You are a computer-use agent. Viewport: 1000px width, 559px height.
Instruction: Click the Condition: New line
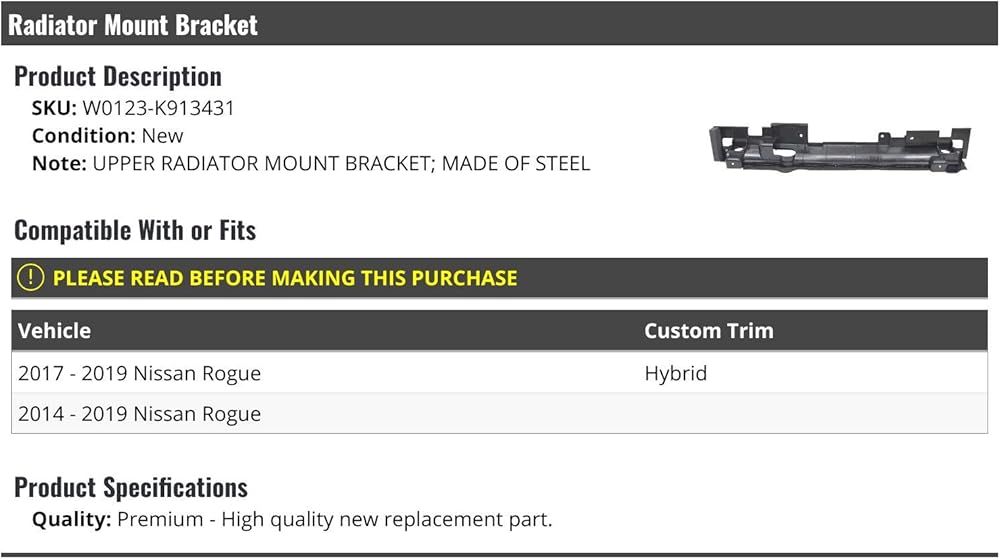[107, 136]
